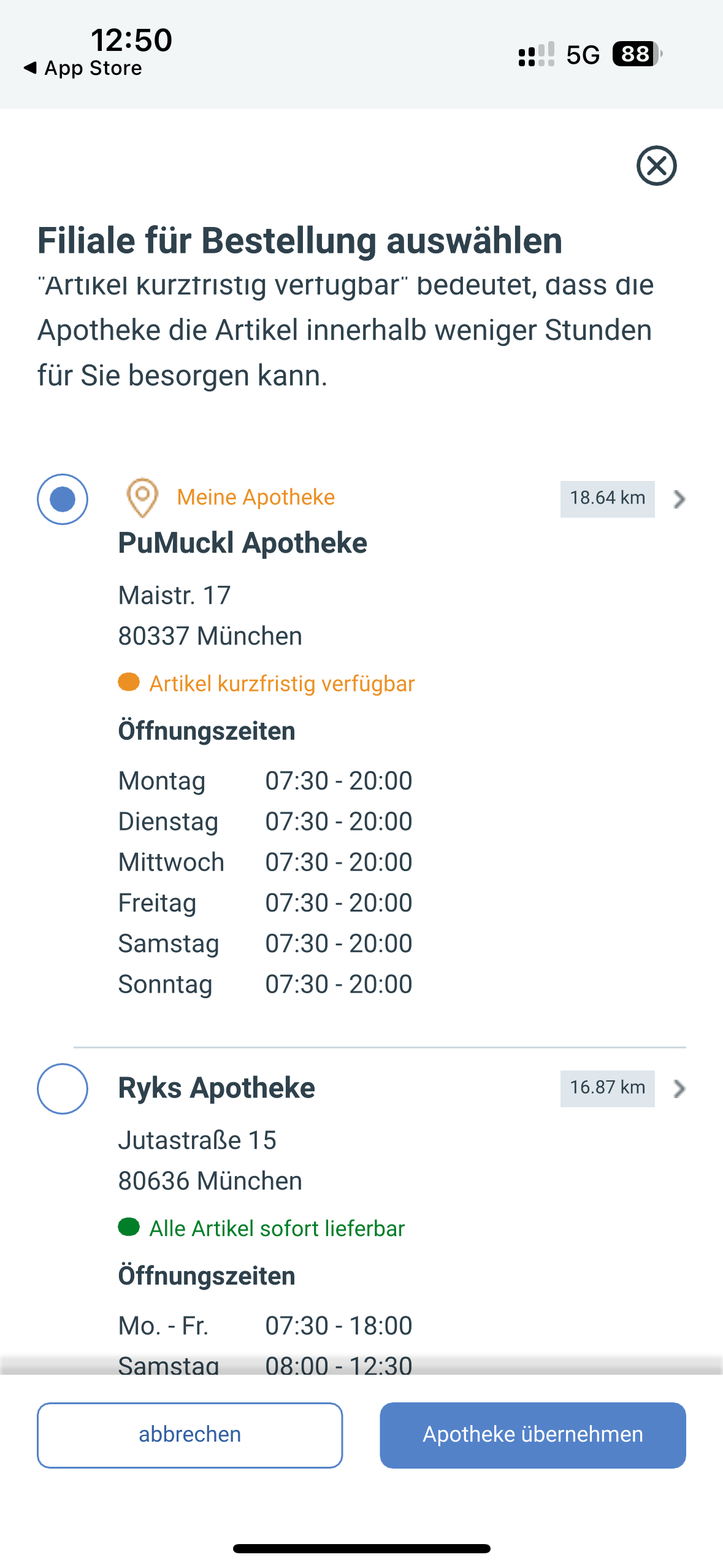The width and height of the screenshot is (723, 1568).
Task: Tap the 18.64 km distance badge
Action: pyautogui.click(x=607, y=499)
